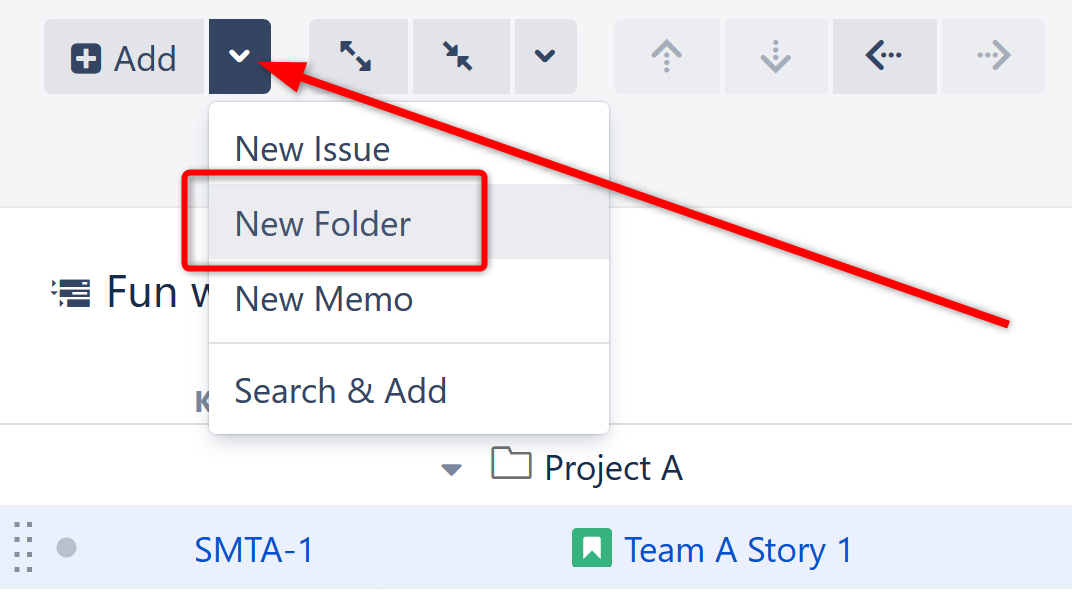Select the Search & Add menu entry

tap(340, 391)
